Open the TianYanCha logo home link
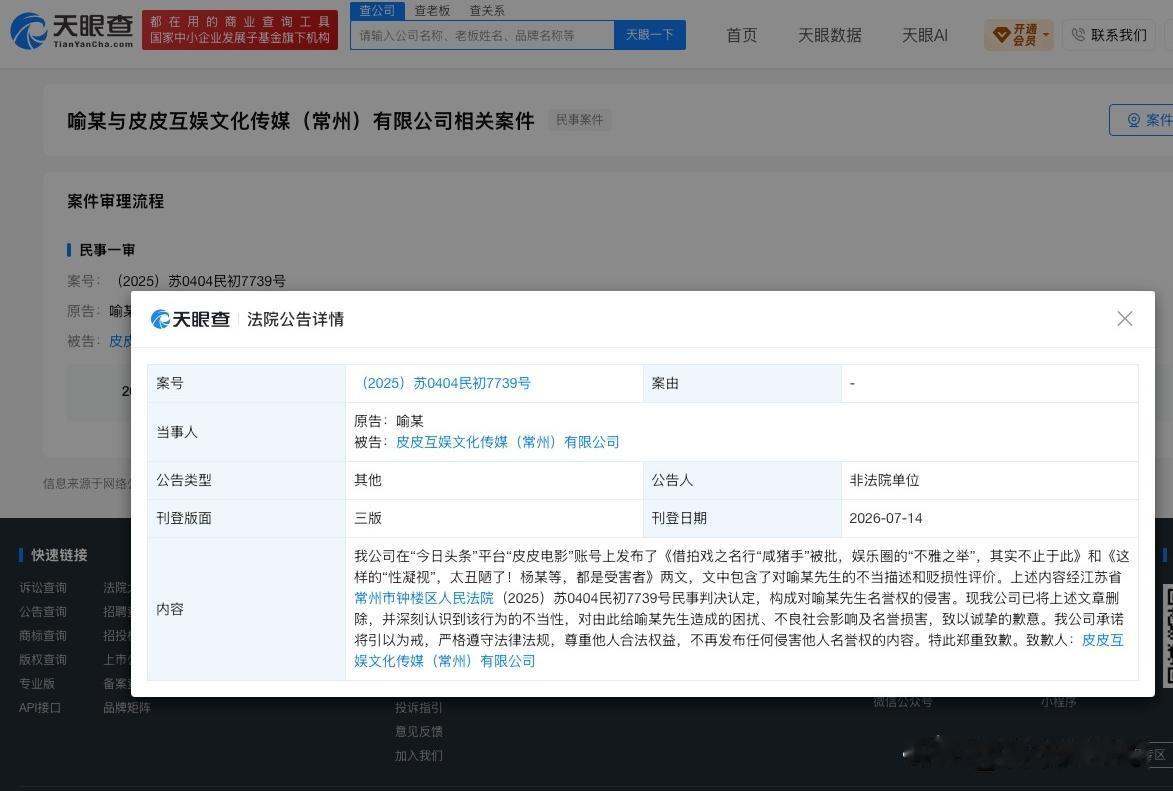Image resolution: width=1173 pixels, height=791 pixels. [x=72, y=31]
